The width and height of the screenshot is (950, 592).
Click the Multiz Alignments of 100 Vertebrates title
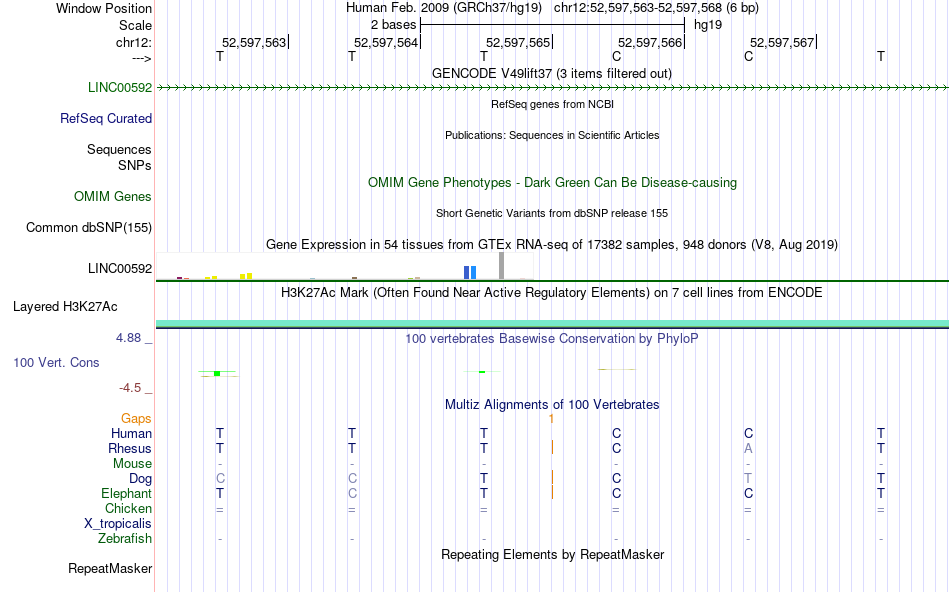[x=552, y=404]
